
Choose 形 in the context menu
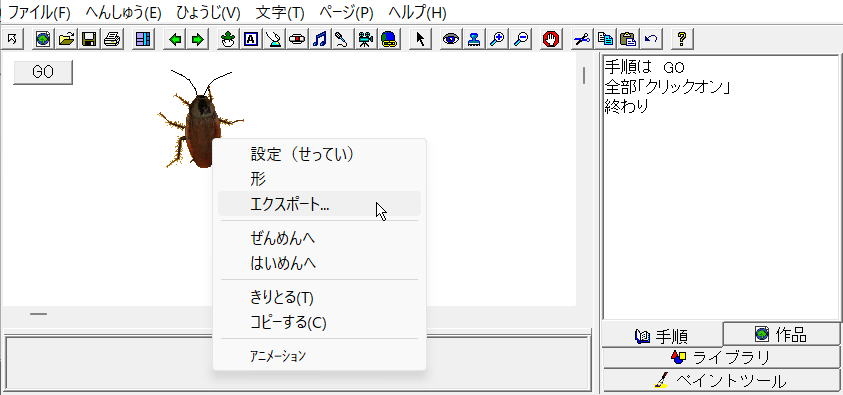pyautogui.click(x=319, y=179)
